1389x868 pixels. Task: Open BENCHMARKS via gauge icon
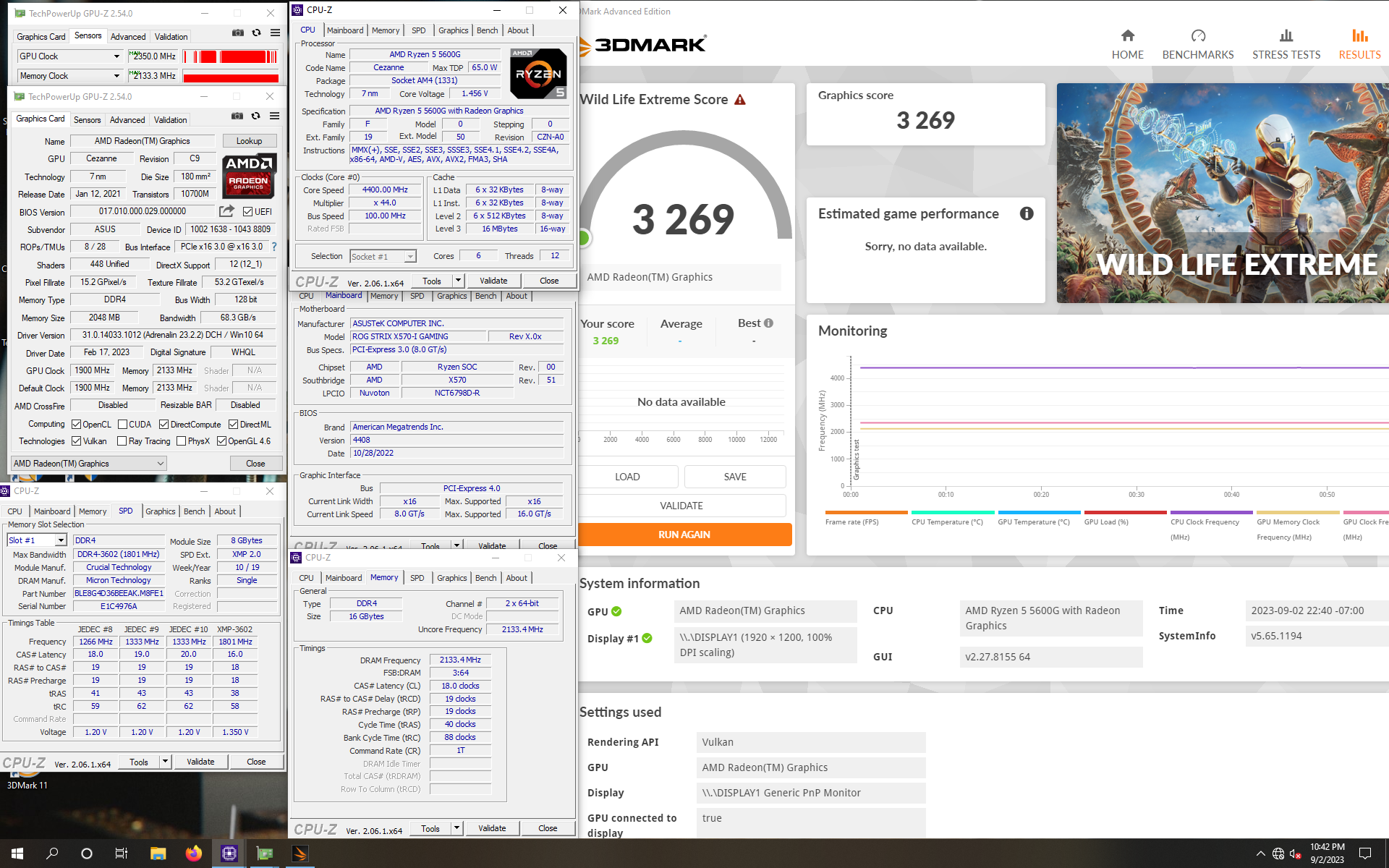pos(1198,35)
